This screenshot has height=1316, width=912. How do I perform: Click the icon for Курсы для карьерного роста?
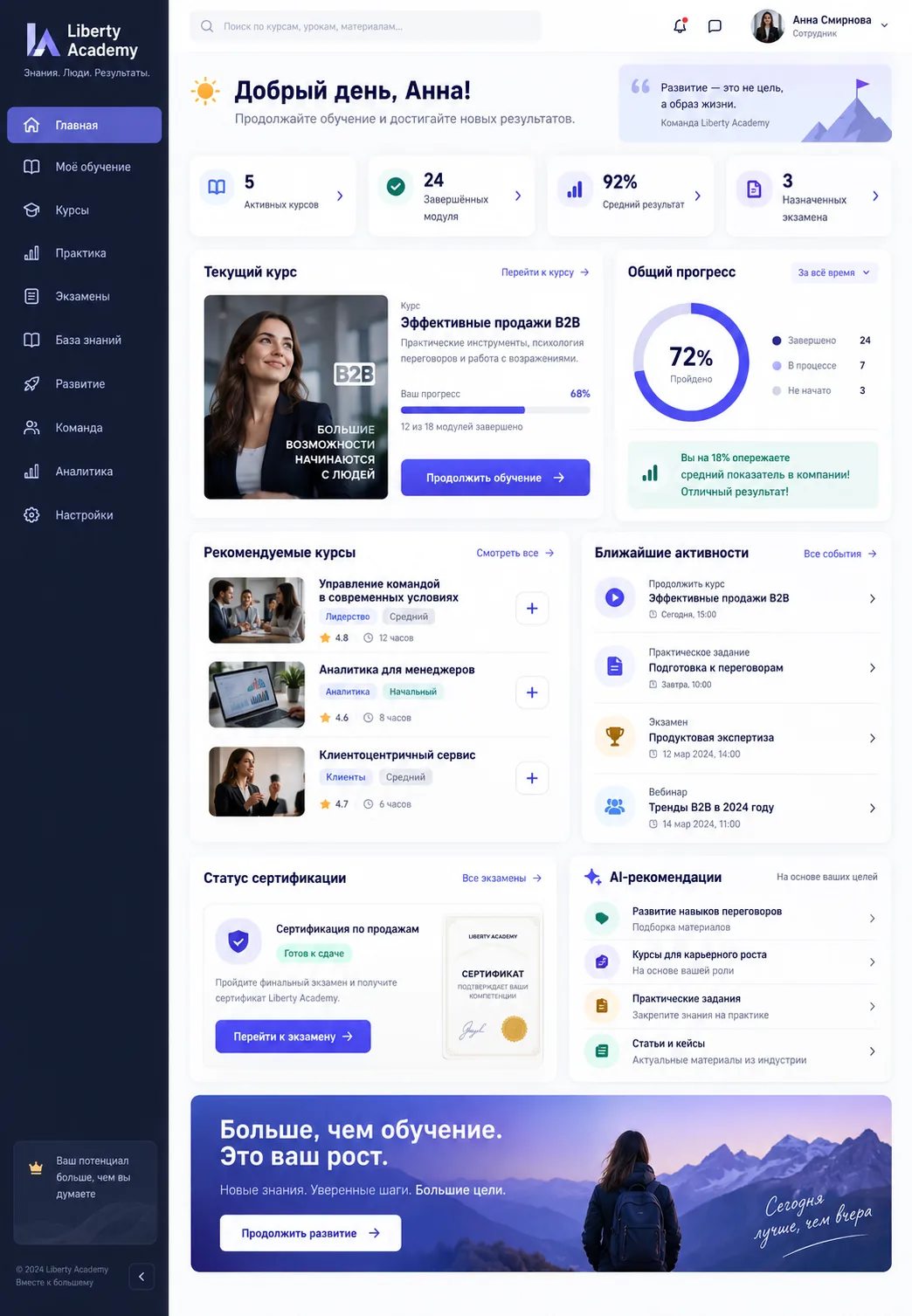tap(601, 961)
